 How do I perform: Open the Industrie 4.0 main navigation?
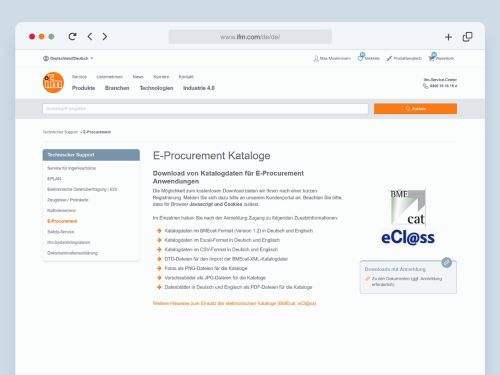point(199,88)
